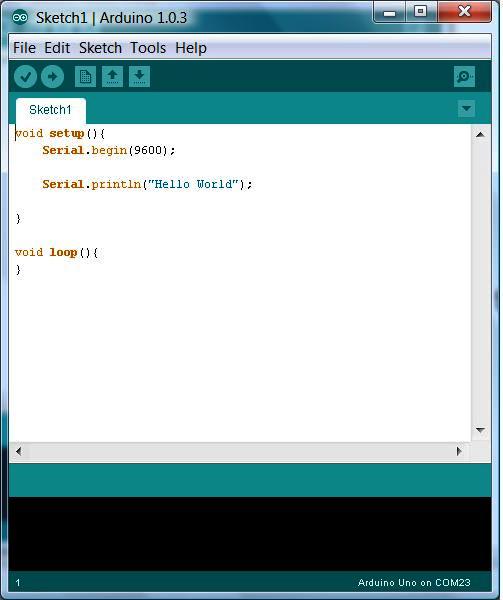Click the vertical scrollbar down arrow
503x600 pixels.
click(480, 430)
